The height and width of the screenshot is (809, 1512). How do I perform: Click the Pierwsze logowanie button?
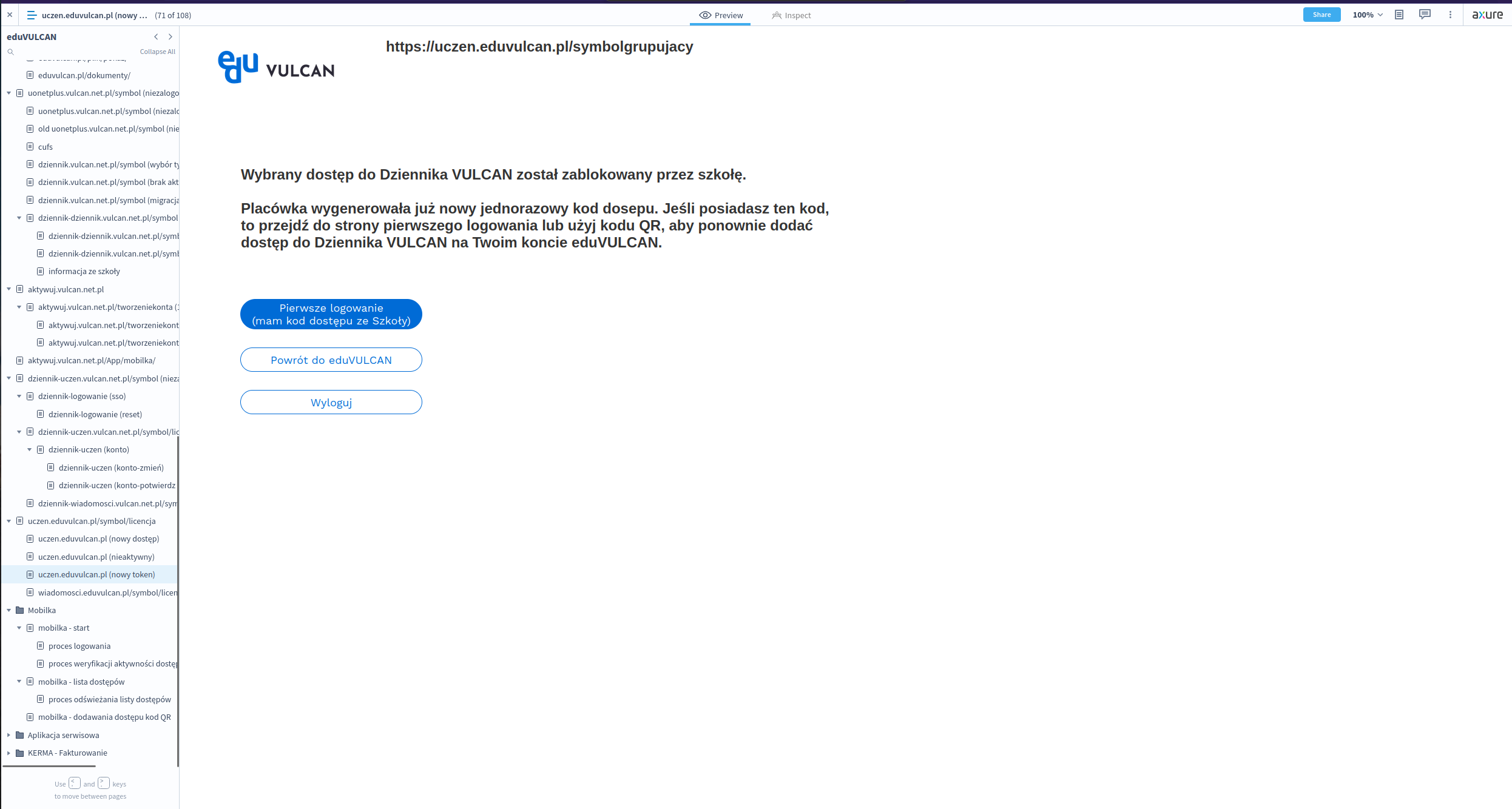331,314
